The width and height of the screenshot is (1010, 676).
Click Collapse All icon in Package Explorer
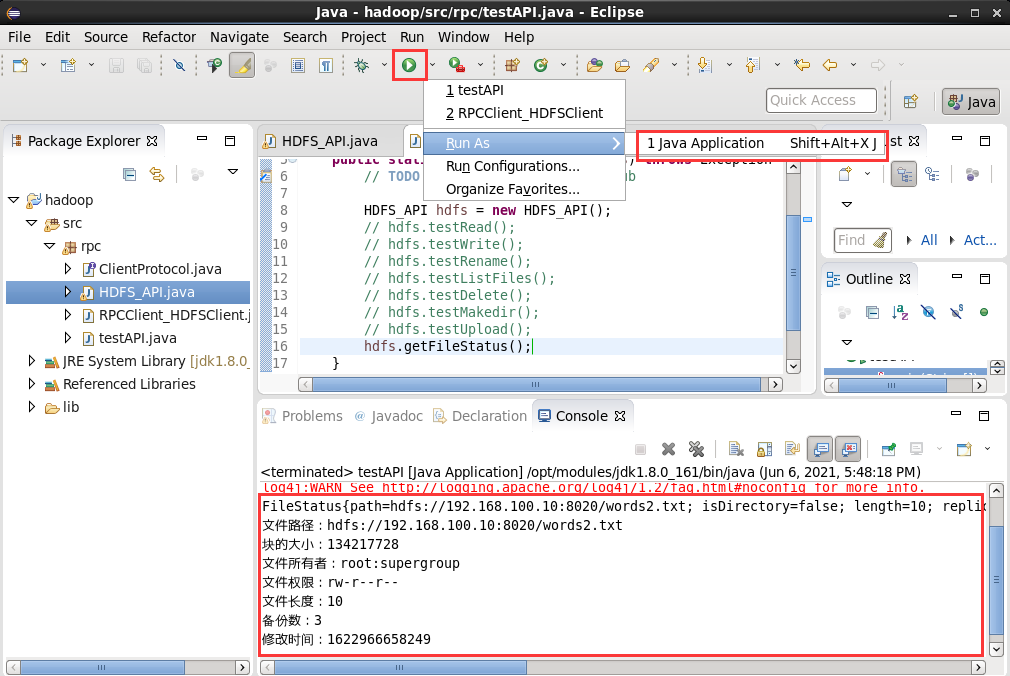click(129, 175)
